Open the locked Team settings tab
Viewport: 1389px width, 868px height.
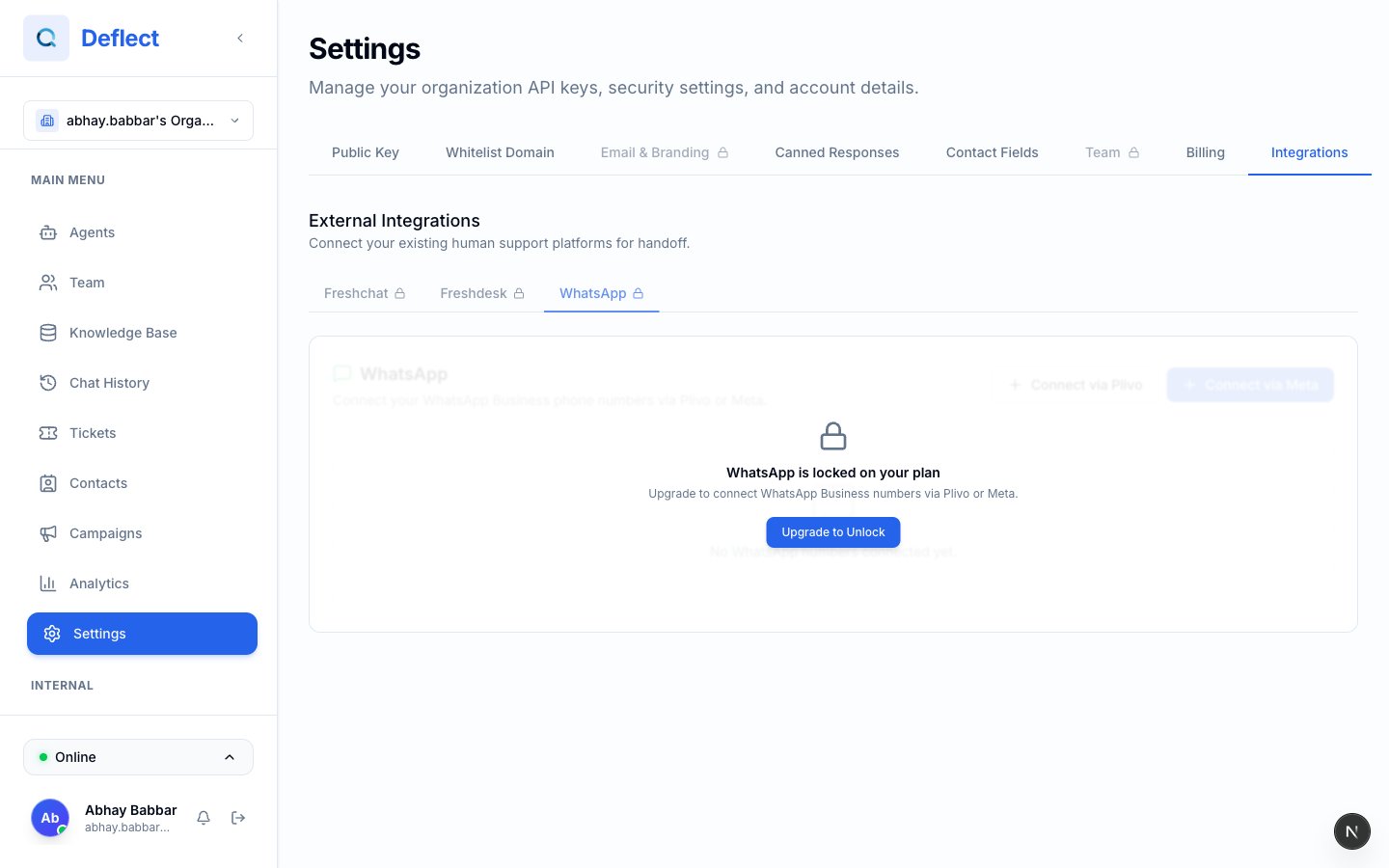pos(1112,152)
